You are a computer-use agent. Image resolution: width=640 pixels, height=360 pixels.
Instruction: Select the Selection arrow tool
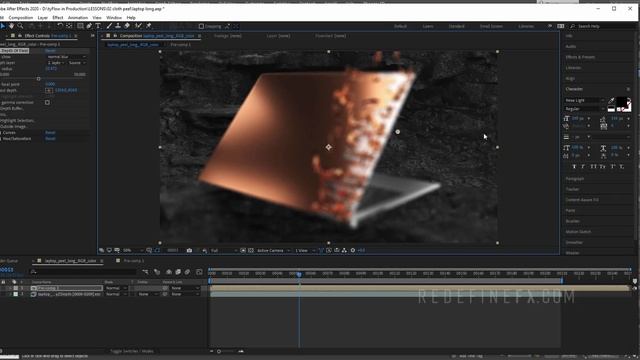pyautogui.click(x=2, y=26)
